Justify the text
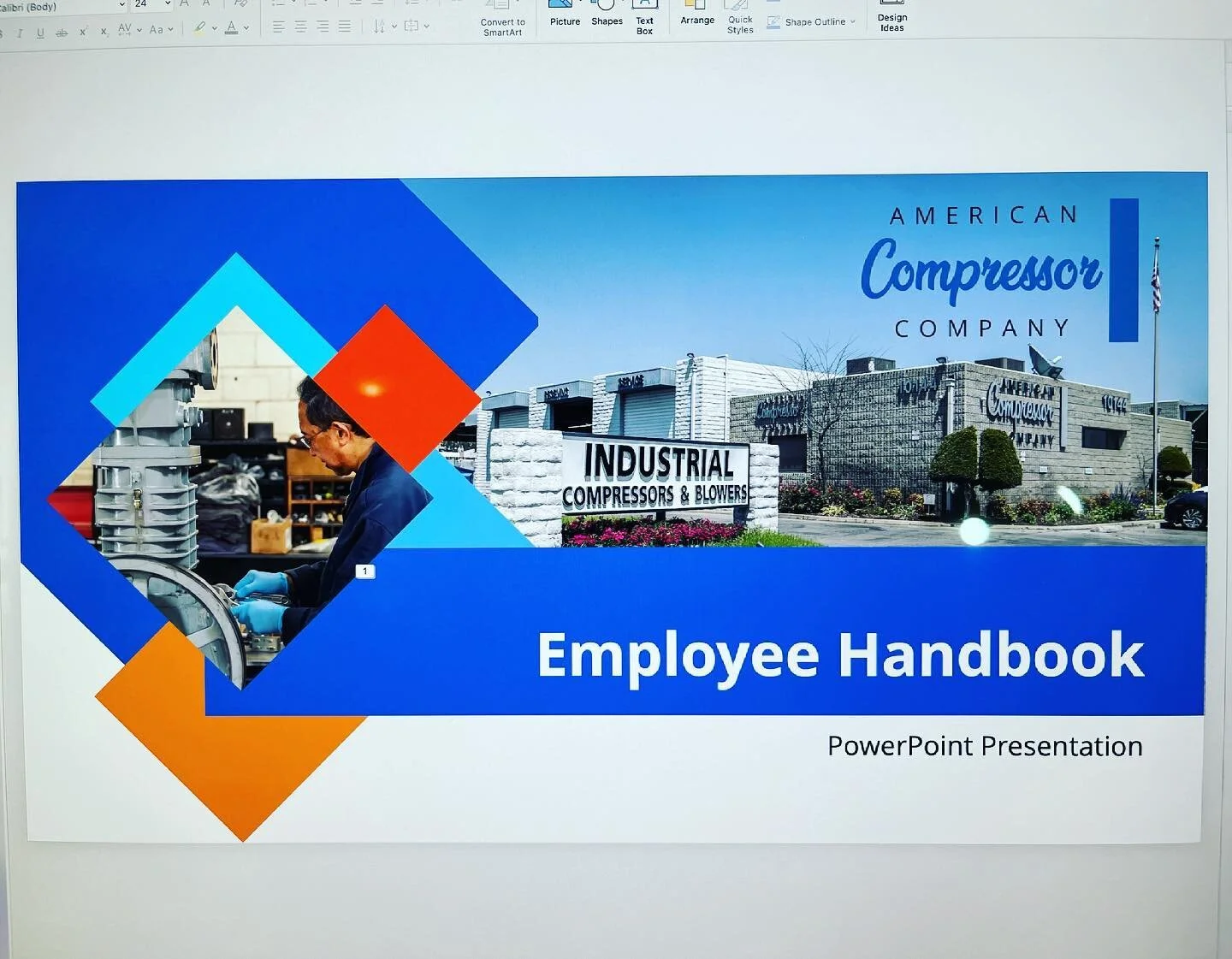The height and width of the screenshot is (959, 1232). click(345, 27)
